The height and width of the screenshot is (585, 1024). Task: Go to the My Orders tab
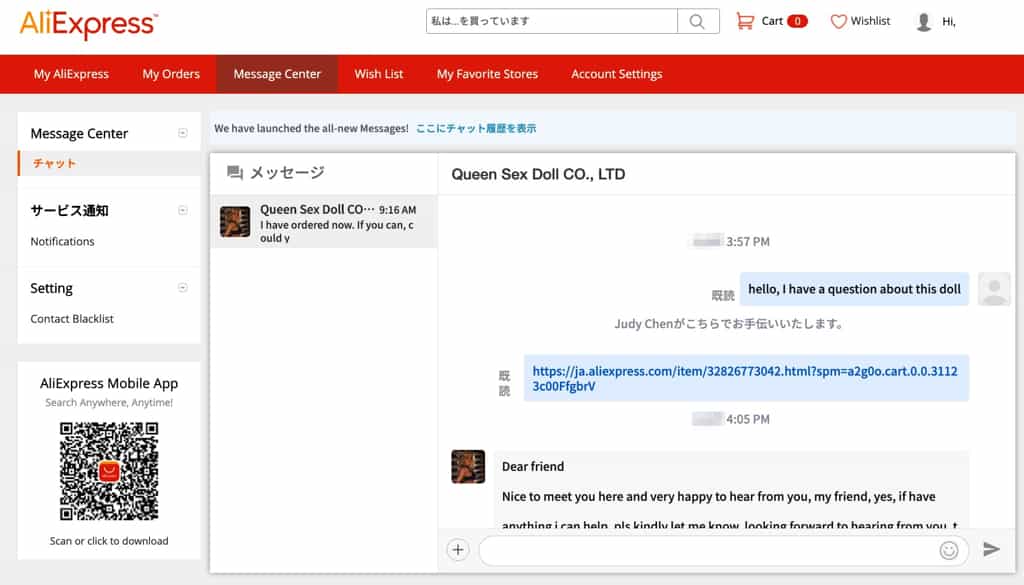(171, 74)
